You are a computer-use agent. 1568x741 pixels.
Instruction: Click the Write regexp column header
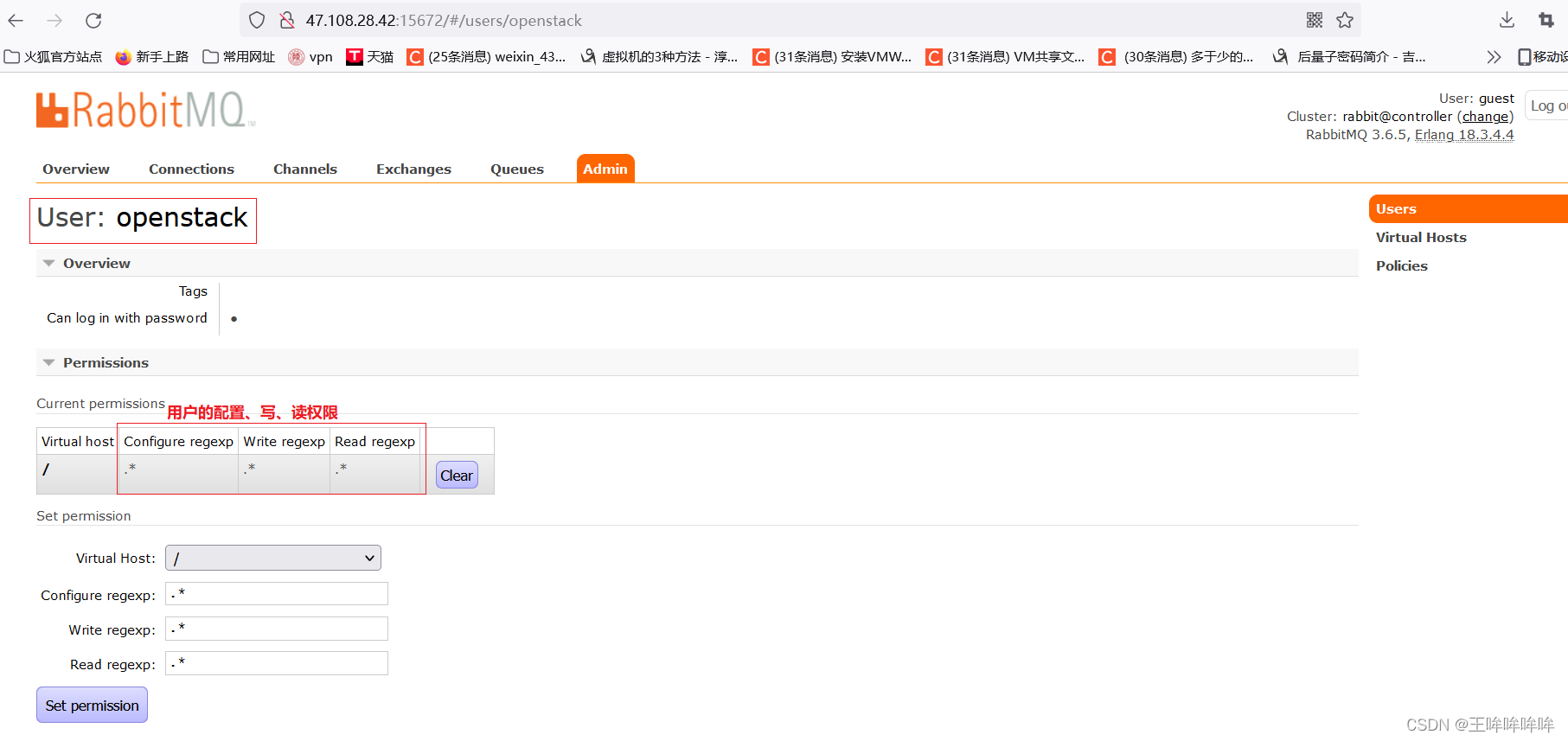click(x=284, y=442)
